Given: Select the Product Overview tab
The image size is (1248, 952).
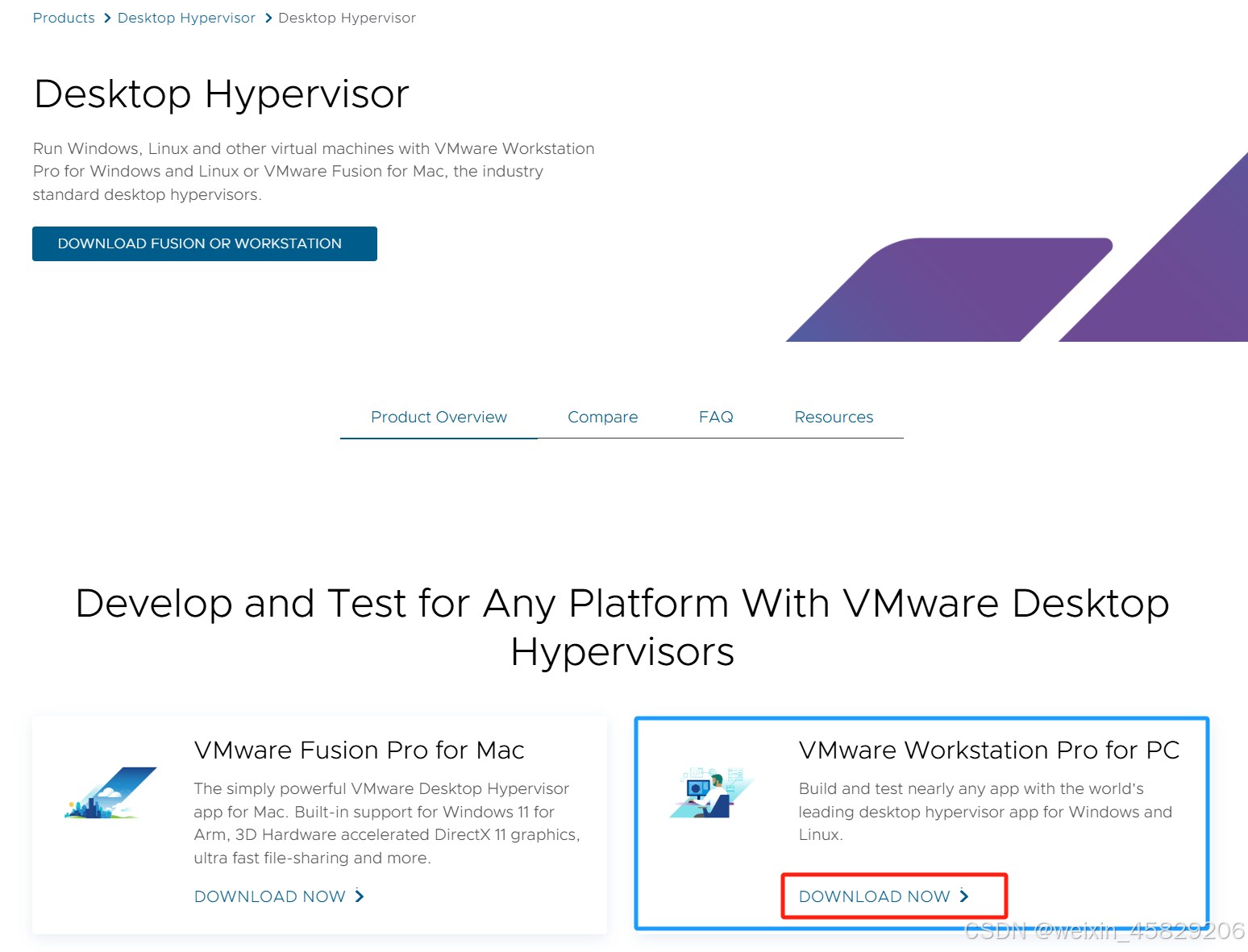Looking at the screenshot, I should pyautogui.click(x=439, y=417).
